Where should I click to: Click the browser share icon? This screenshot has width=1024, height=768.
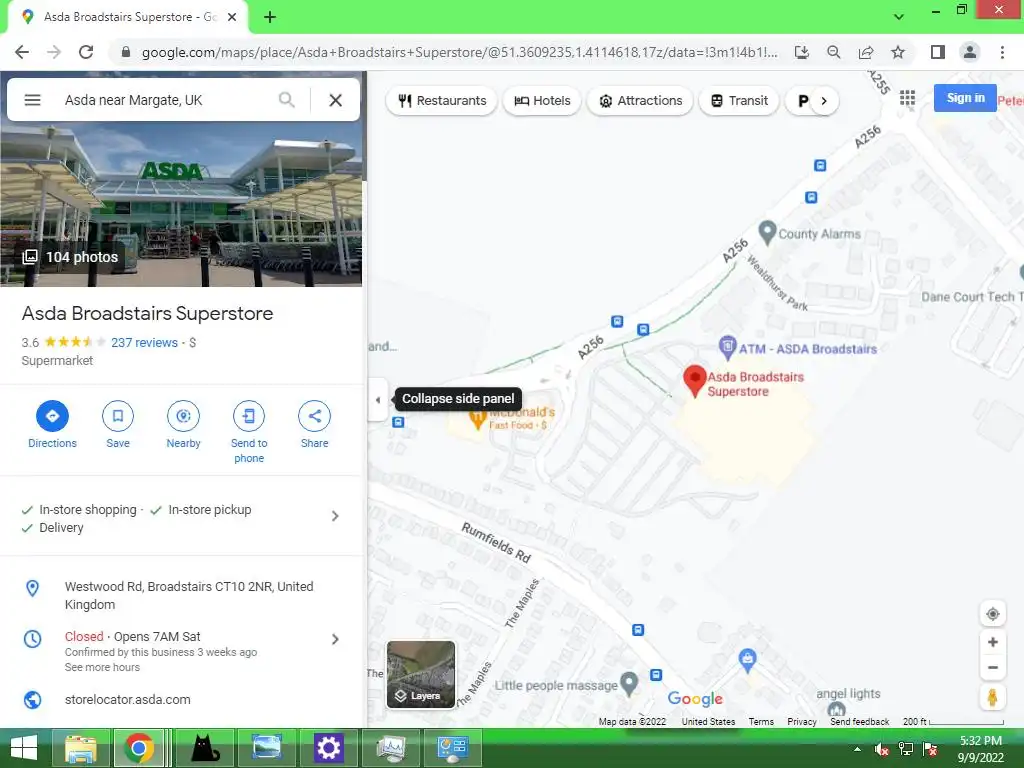(x=866, y=52)
